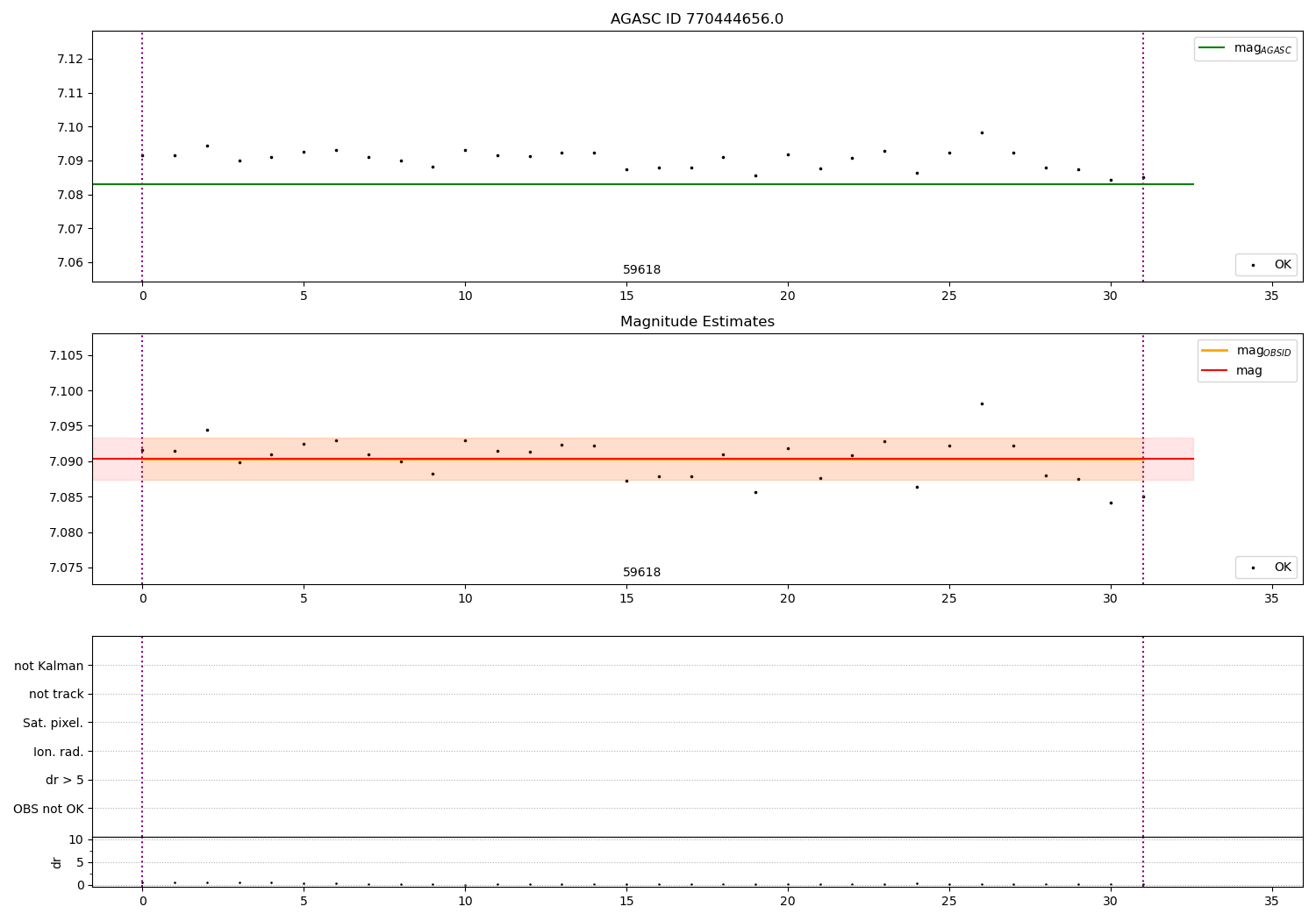Click the x-axis tick 15 on the top plot

[x=626, y=296]
